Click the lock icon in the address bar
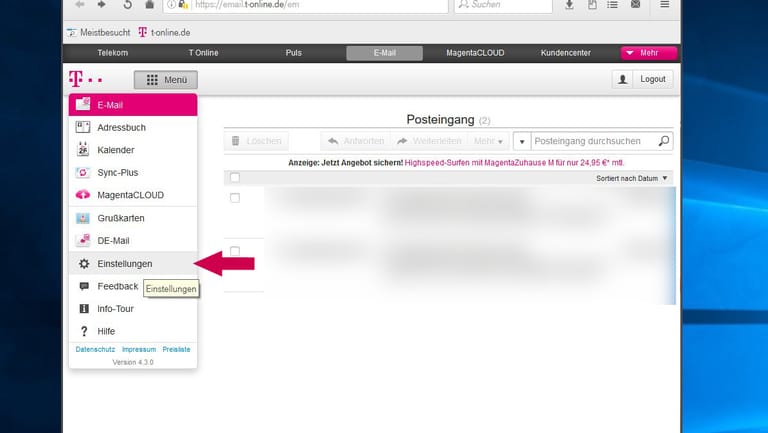The image size is (768, 433). pyautogui.click(x=183, y=4)
